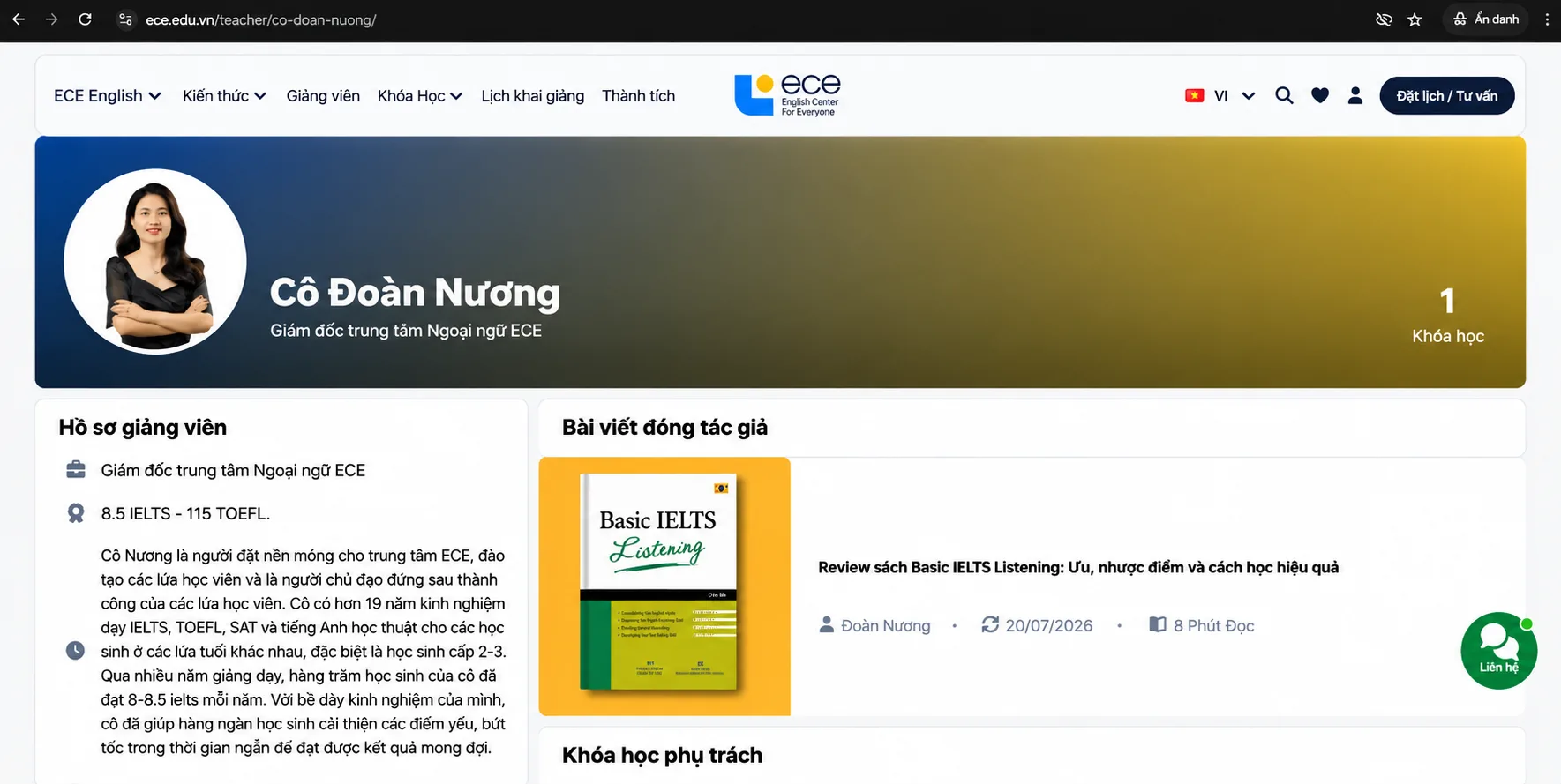Open site information icon in address bar
Image resolution: width=1561 pixels, height=784 pixels.
(x=126, y=19)
